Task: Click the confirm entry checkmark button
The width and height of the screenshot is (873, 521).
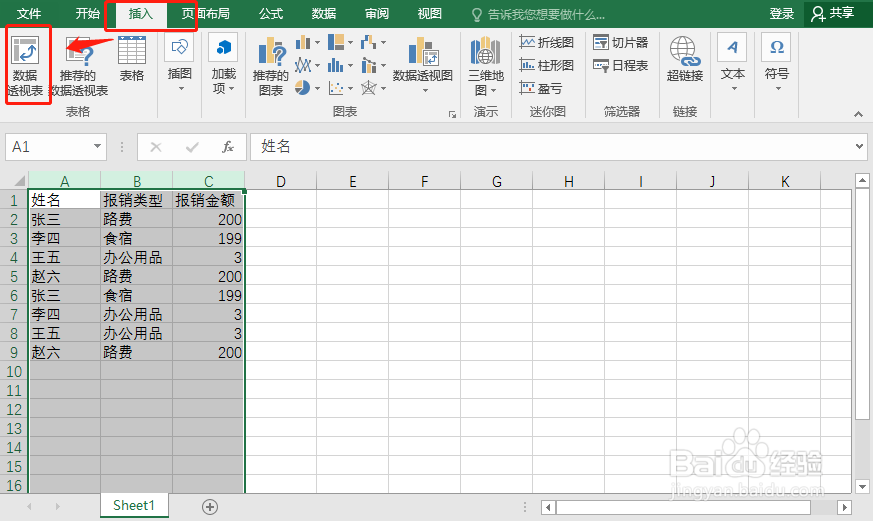Action: 192,147
